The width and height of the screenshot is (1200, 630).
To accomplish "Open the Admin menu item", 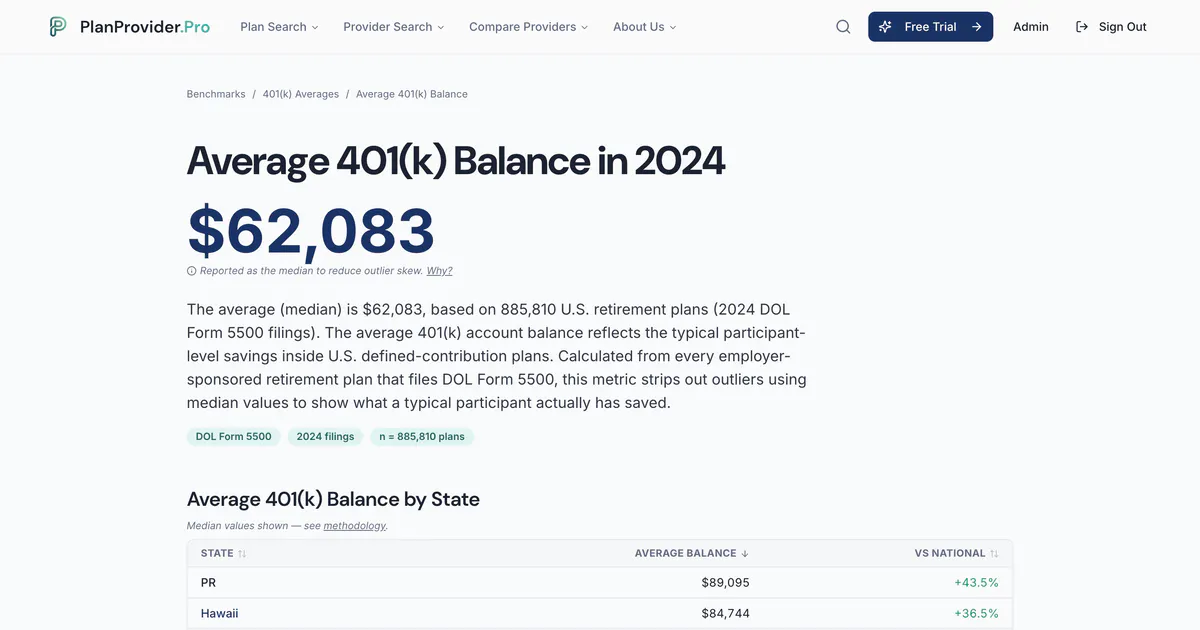I will click(x=1031, y=27).
